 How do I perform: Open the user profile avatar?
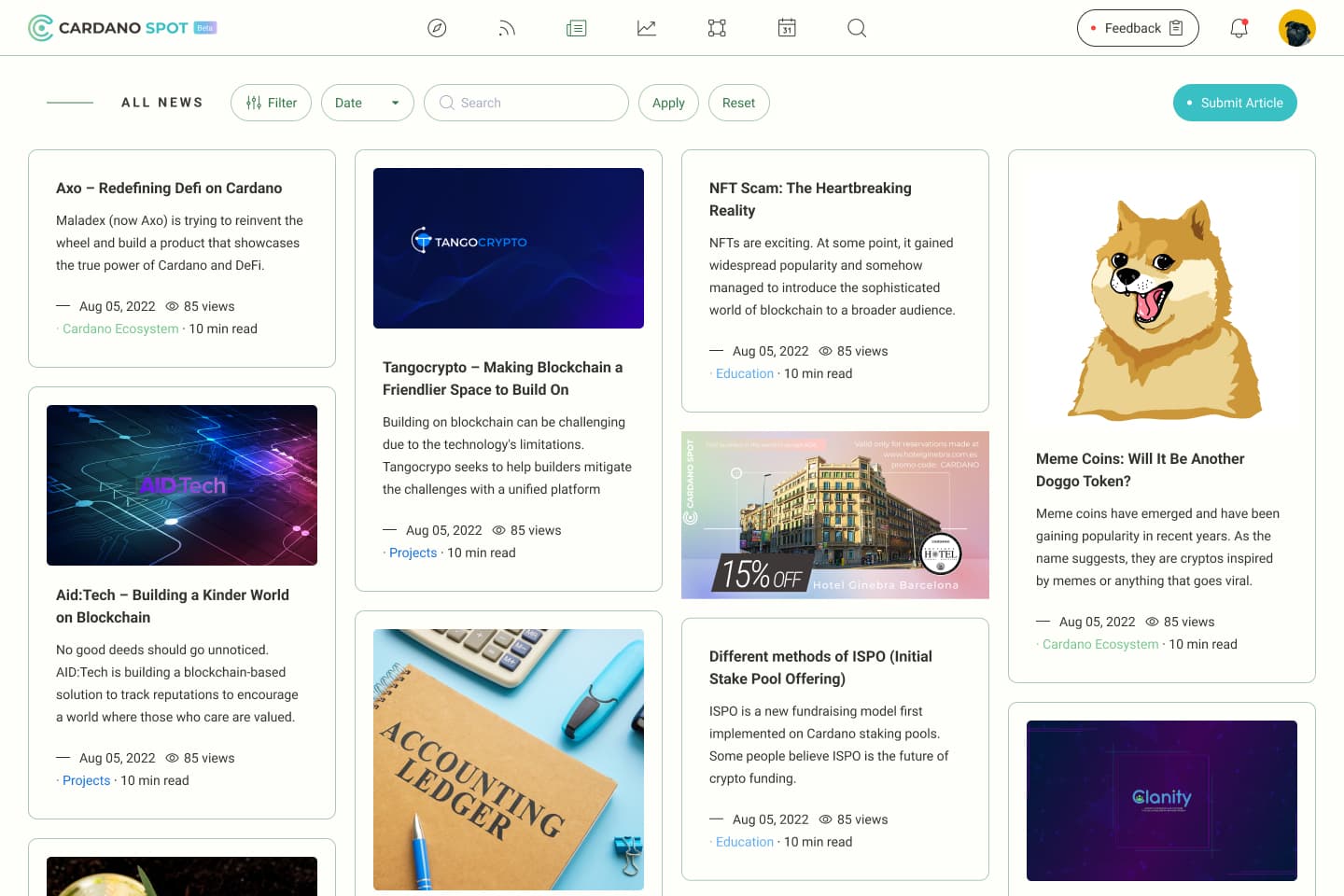(x=1296, y=28)
